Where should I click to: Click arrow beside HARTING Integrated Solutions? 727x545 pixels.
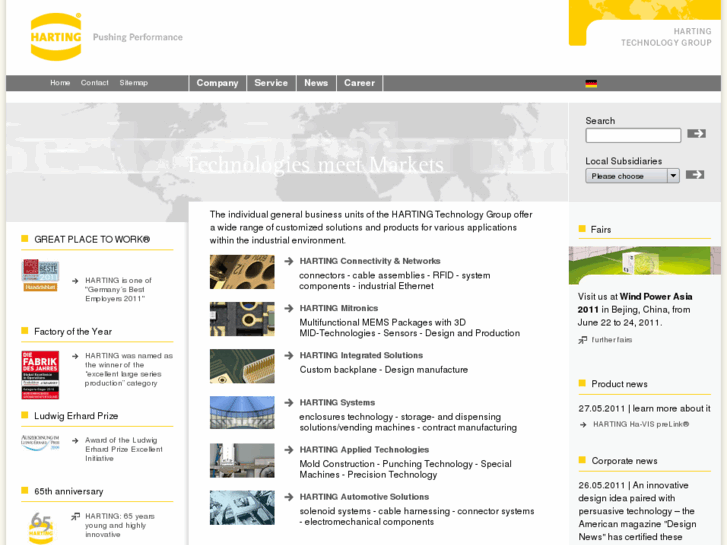[x=289, y=355]
